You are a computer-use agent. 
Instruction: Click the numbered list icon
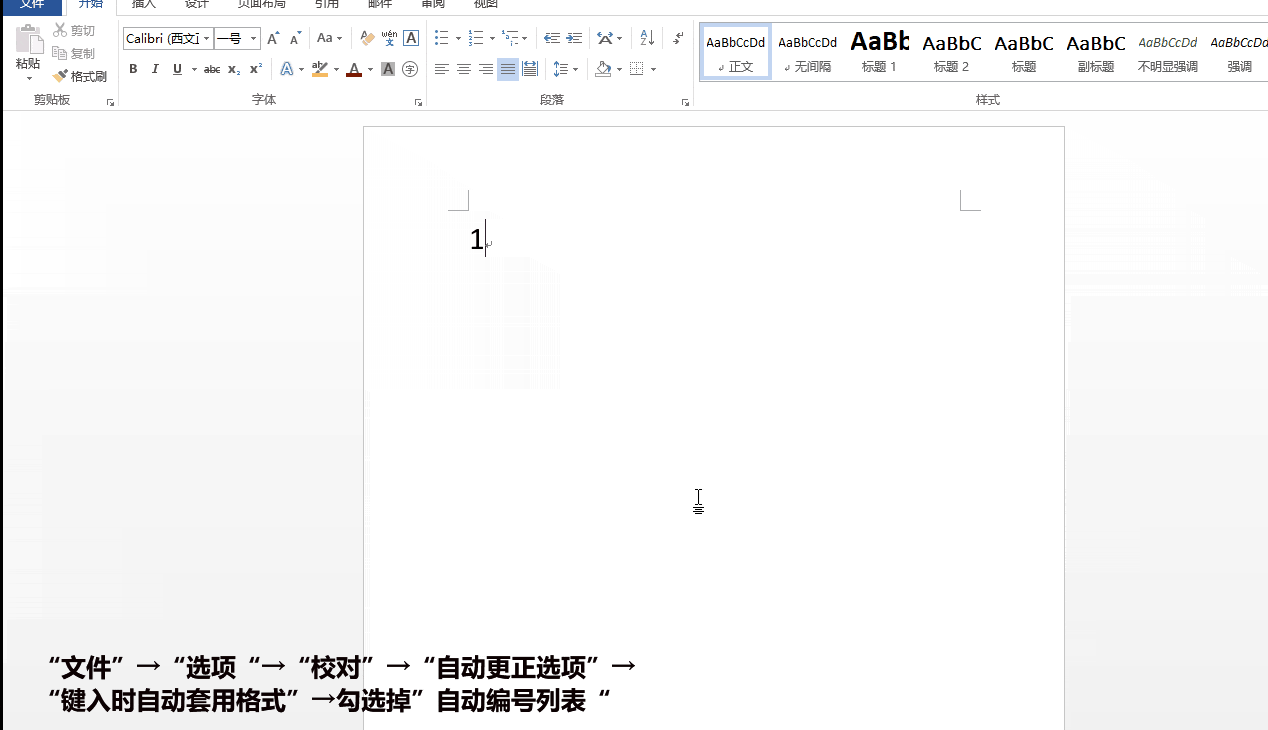(476, 39)
